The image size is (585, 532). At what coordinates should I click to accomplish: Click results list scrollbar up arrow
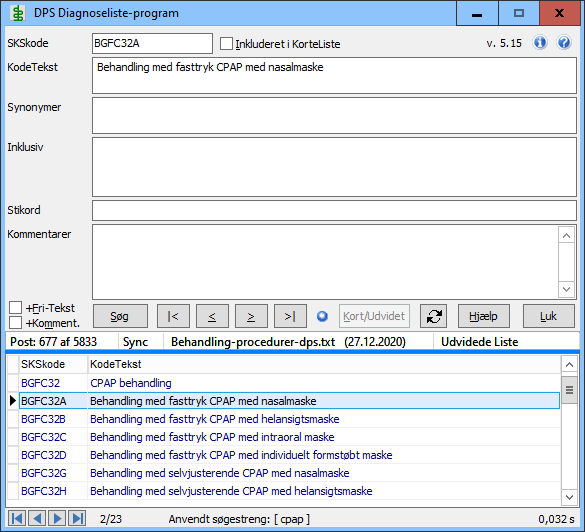tap(569, 364)
